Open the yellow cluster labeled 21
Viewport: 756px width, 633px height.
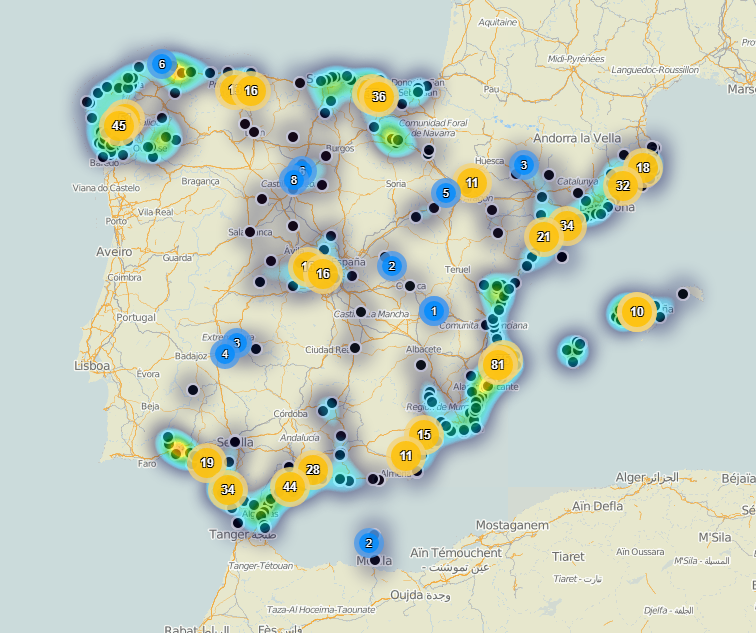click(543, 237)
